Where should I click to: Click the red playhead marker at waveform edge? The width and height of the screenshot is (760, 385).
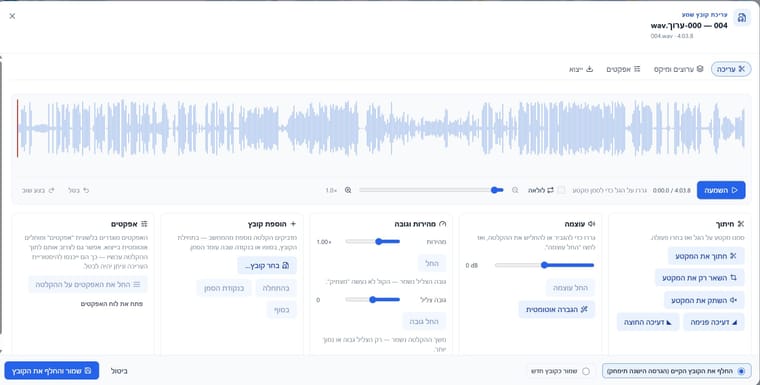(17, 128)
